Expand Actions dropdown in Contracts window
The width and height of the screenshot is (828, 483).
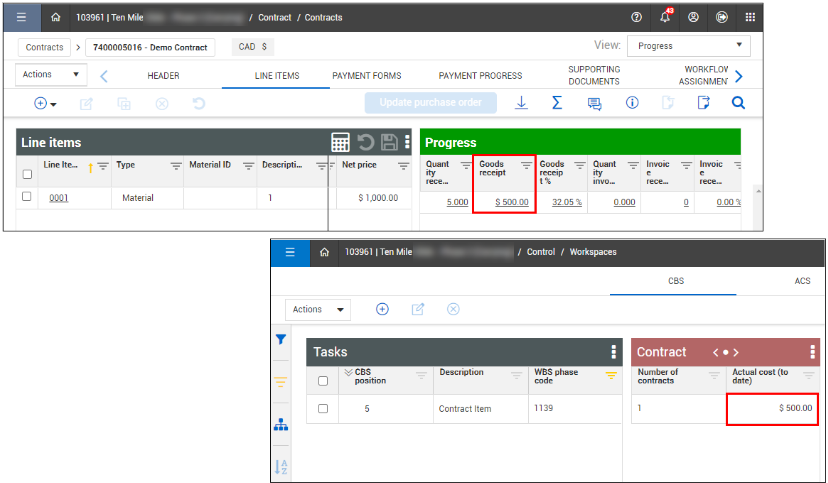(x=52, y=75)
